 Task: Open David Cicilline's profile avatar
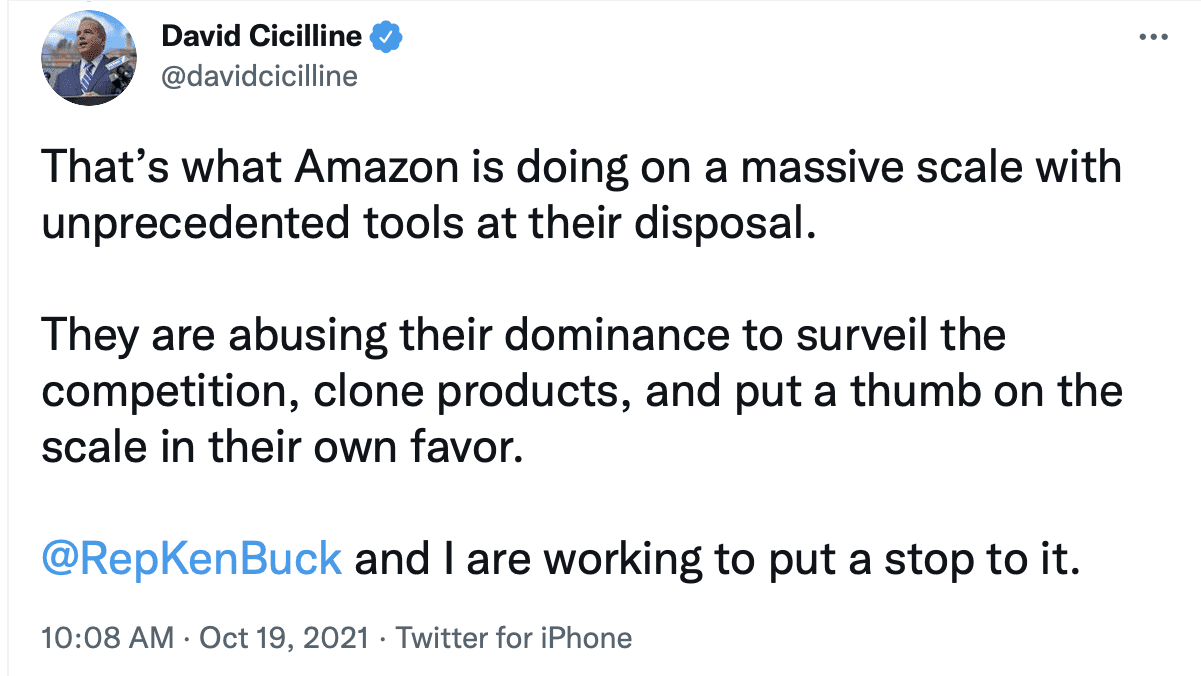click(88, 60)
